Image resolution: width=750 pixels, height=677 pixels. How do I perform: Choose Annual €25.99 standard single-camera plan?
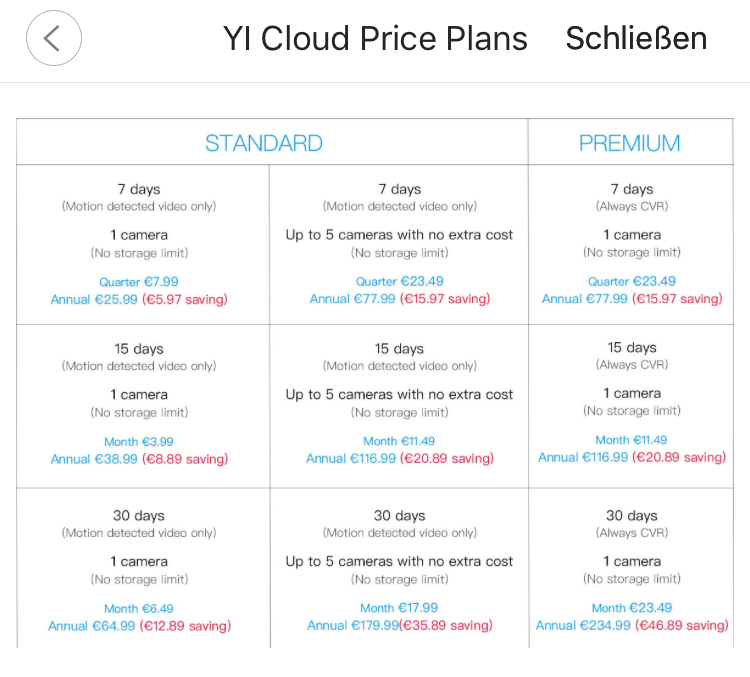[x=94, y=300]
